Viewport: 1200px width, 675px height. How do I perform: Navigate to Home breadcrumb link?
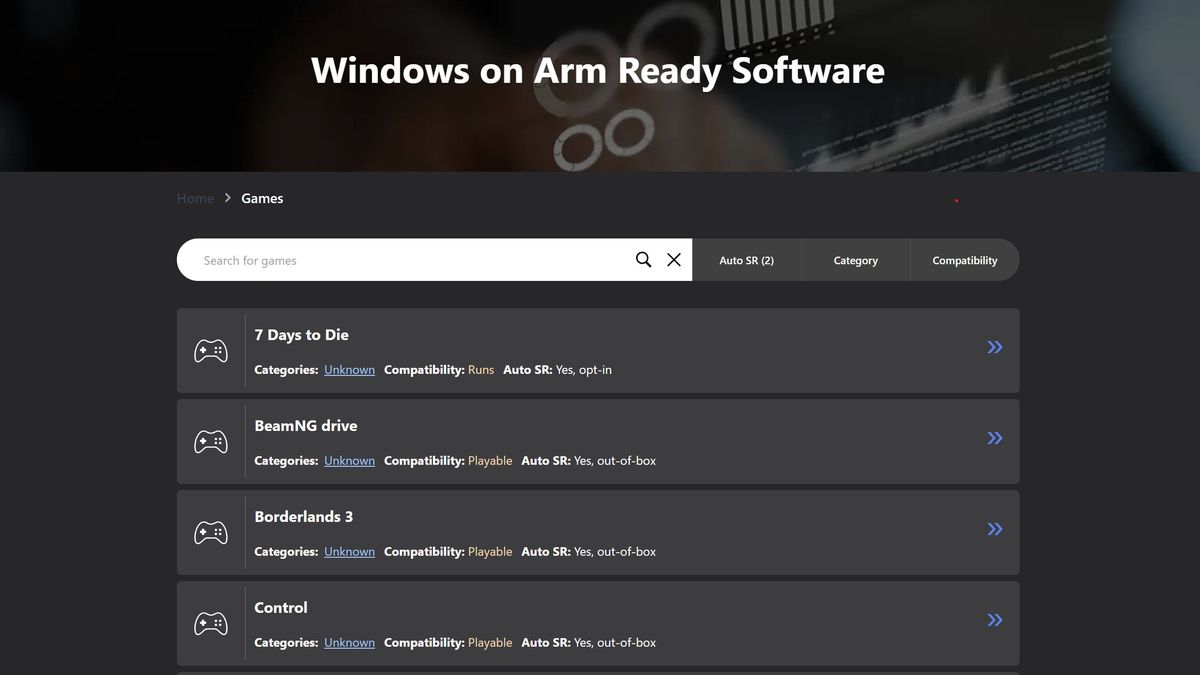(x=195, y=197)
